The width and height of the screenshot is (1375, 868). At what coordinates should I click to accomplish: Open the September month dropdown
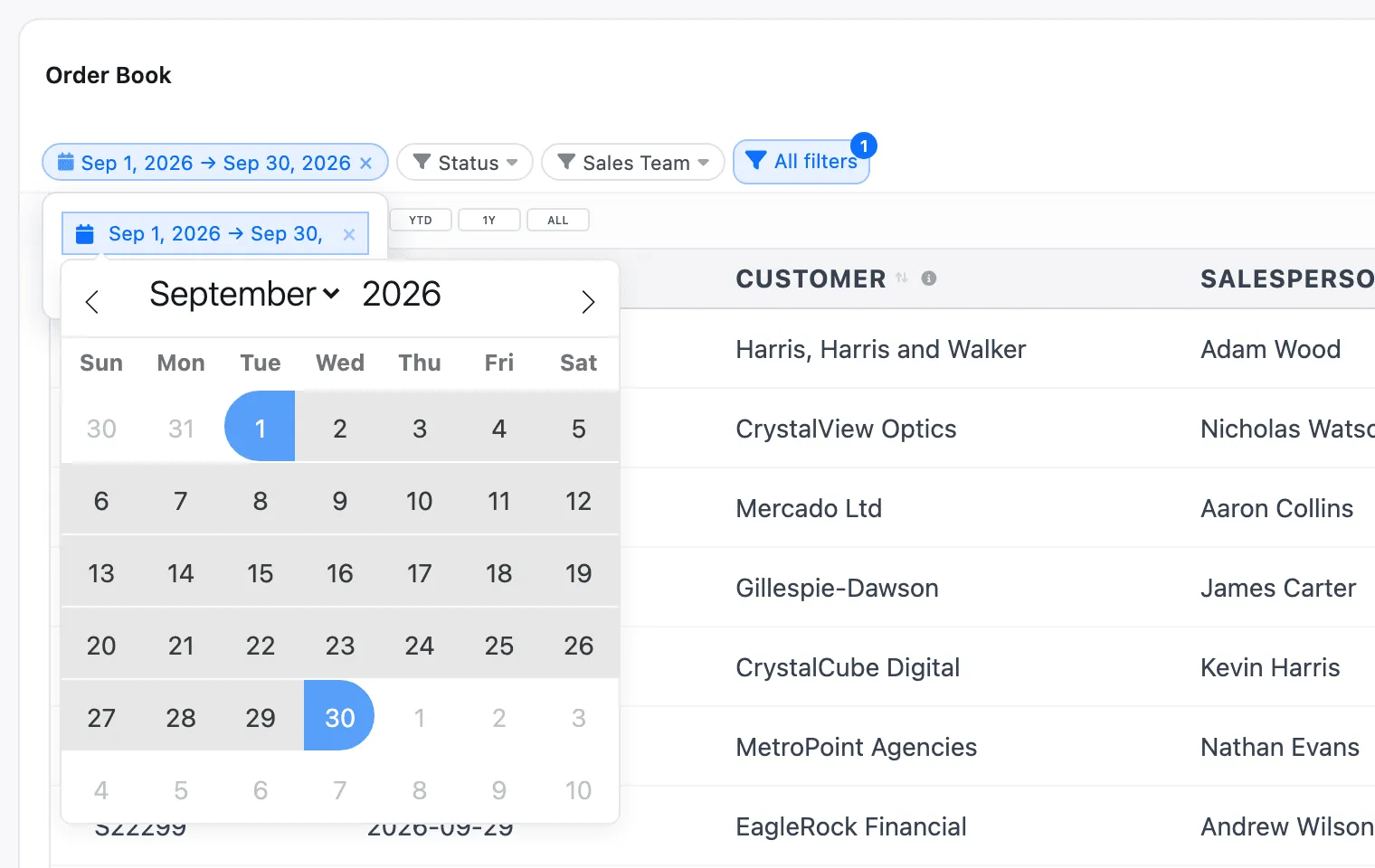pos(244,294)
